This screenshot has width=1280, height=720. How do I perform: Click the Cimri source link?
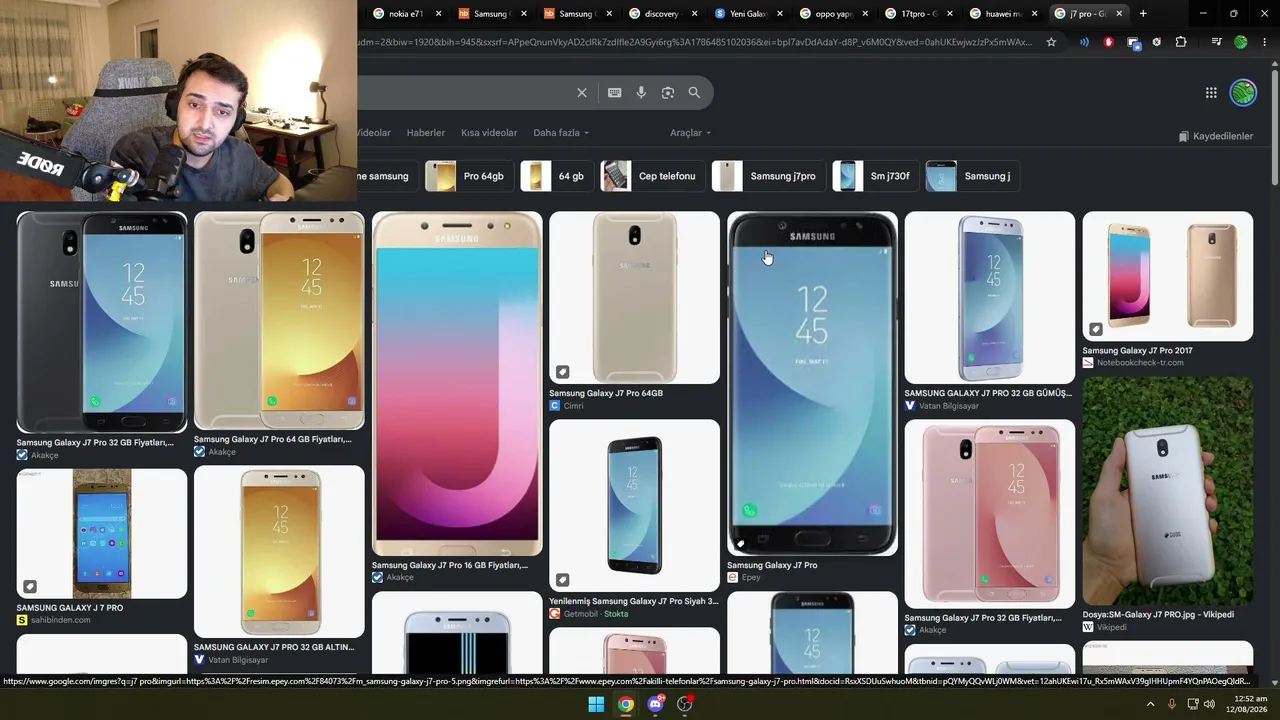click(566, 405)
